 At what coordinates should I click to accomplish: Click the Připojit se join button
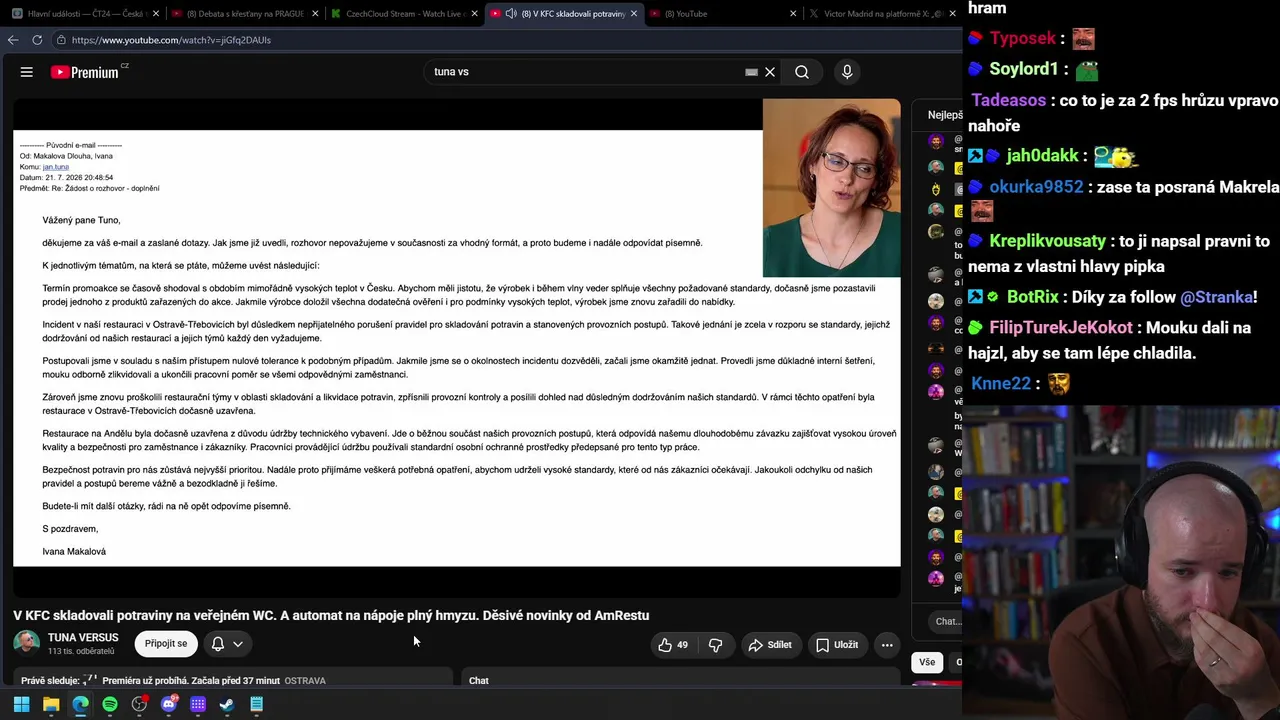click(166, 644)
